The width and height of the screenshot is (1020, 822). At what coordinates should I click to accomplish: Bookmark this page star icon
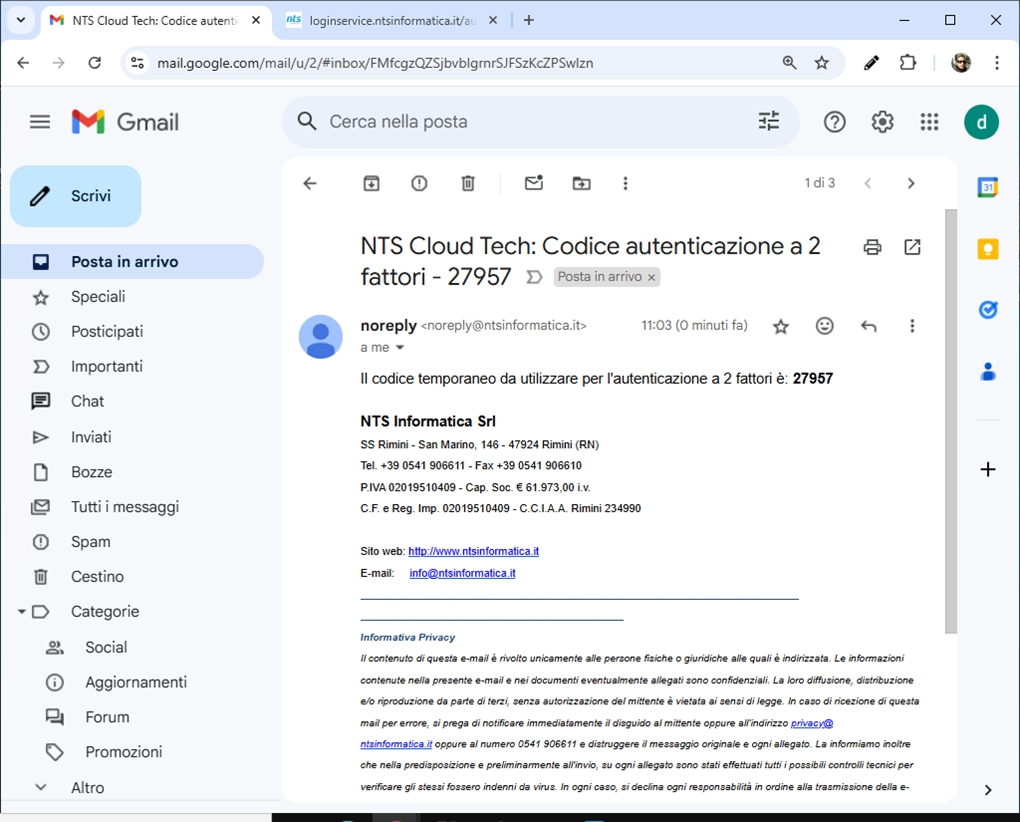click(x=822, y=63)
